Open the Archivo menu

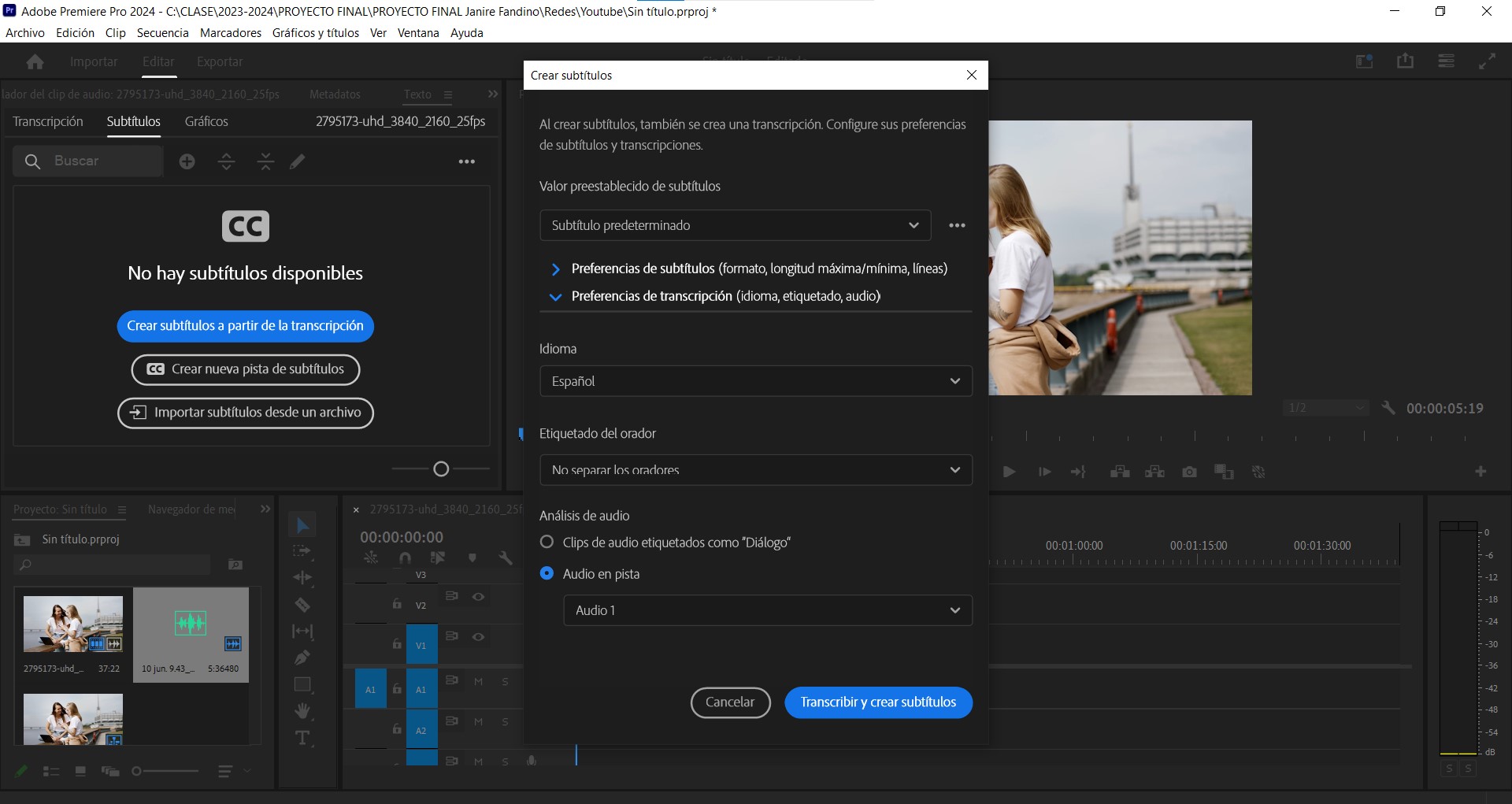[25, 33]
